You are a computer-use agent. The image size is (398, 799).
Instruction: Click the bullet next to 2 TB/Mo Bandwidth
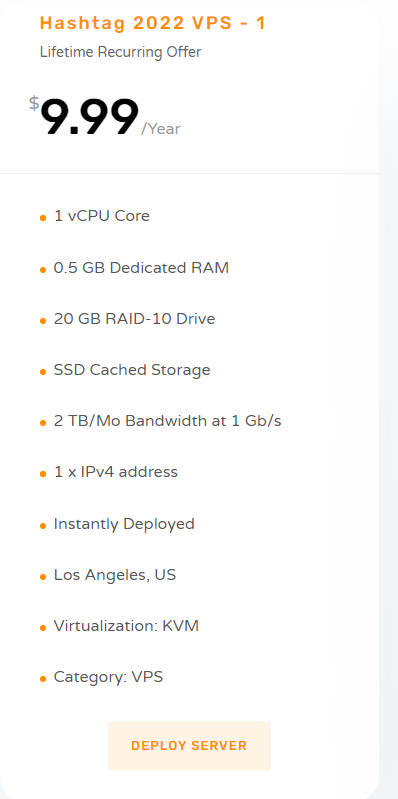(x=43, y=423)
